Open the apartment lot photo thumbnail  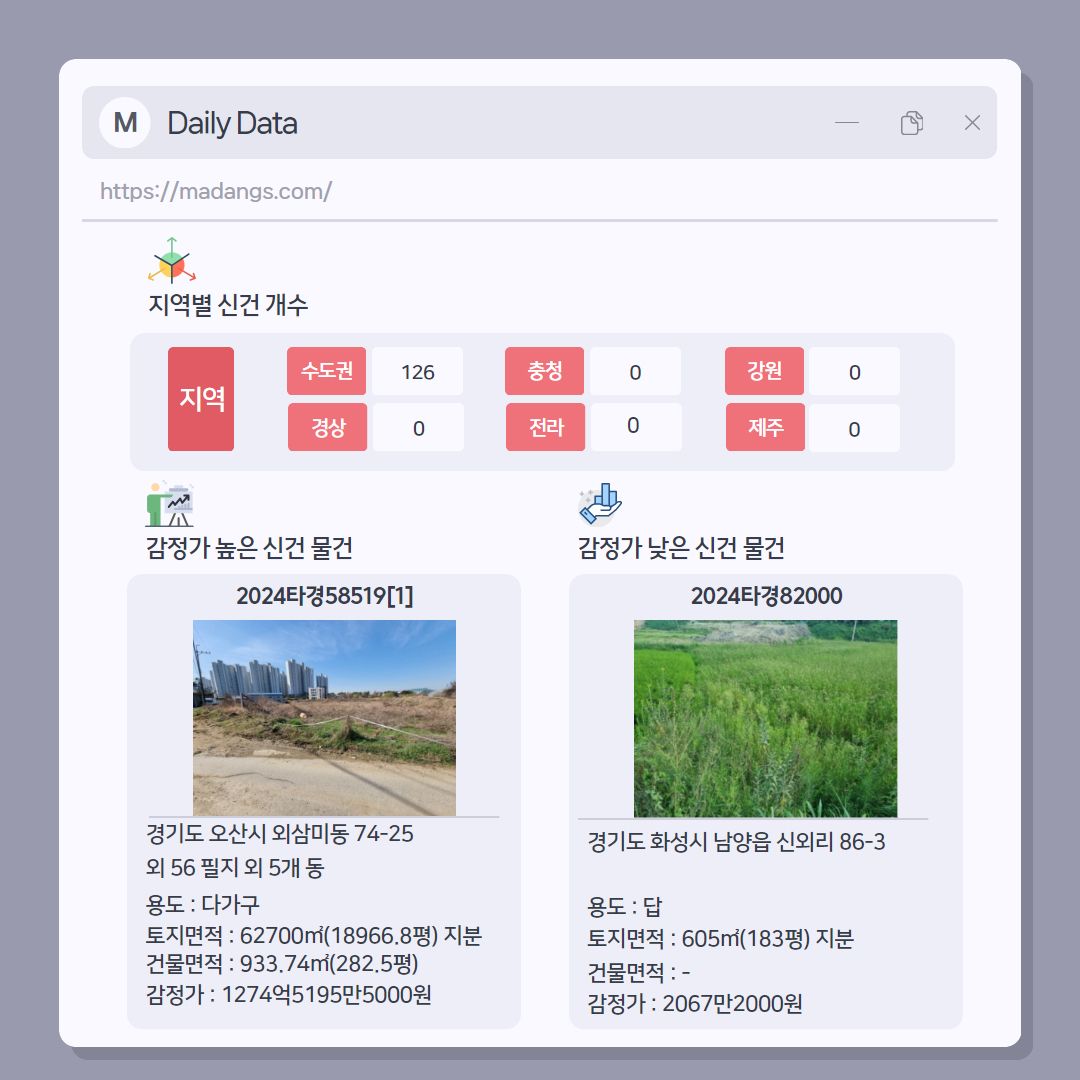(x=324, y=718)
